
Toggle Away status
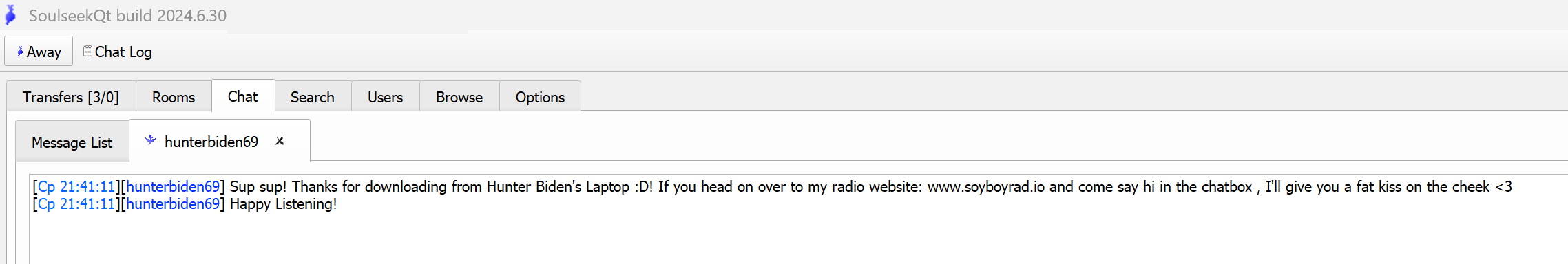(39, 52)
